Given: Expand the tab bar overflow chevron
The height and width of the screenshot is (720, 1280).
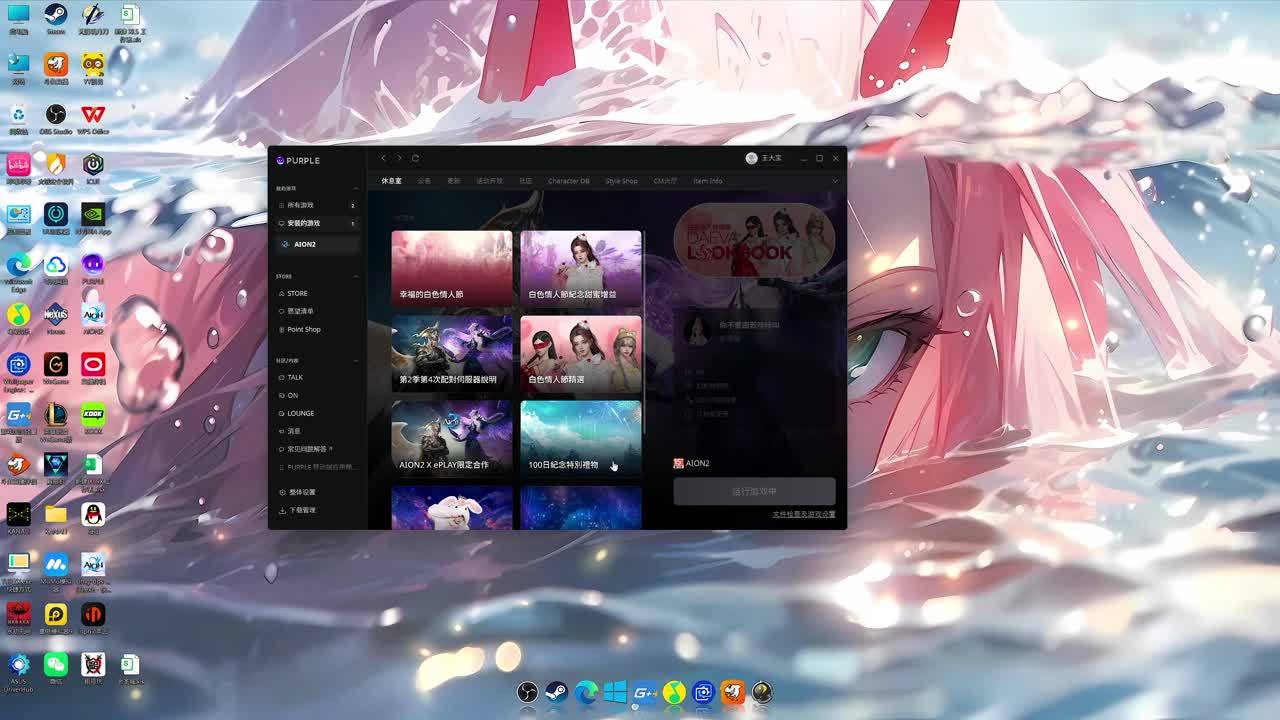Looking at the screenshot, I should 835,181.
